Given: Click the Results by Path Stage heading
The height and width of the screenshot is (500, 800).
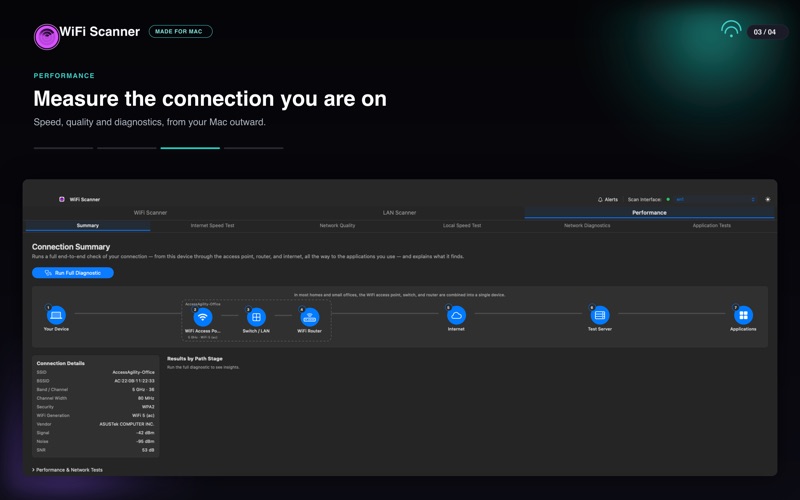Looking at the screenshot, I should pos(195,359).
